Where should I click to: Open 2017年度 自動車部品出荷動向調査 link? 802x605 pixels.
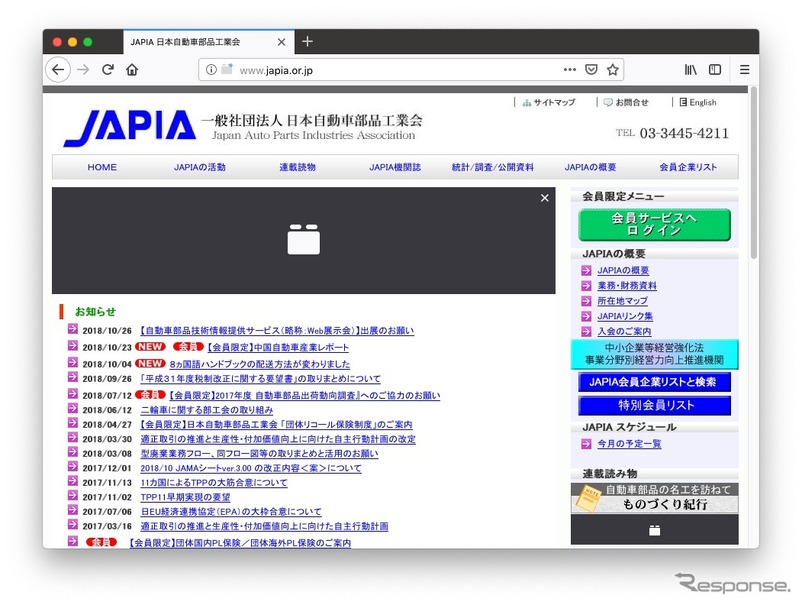pos(304,395)
